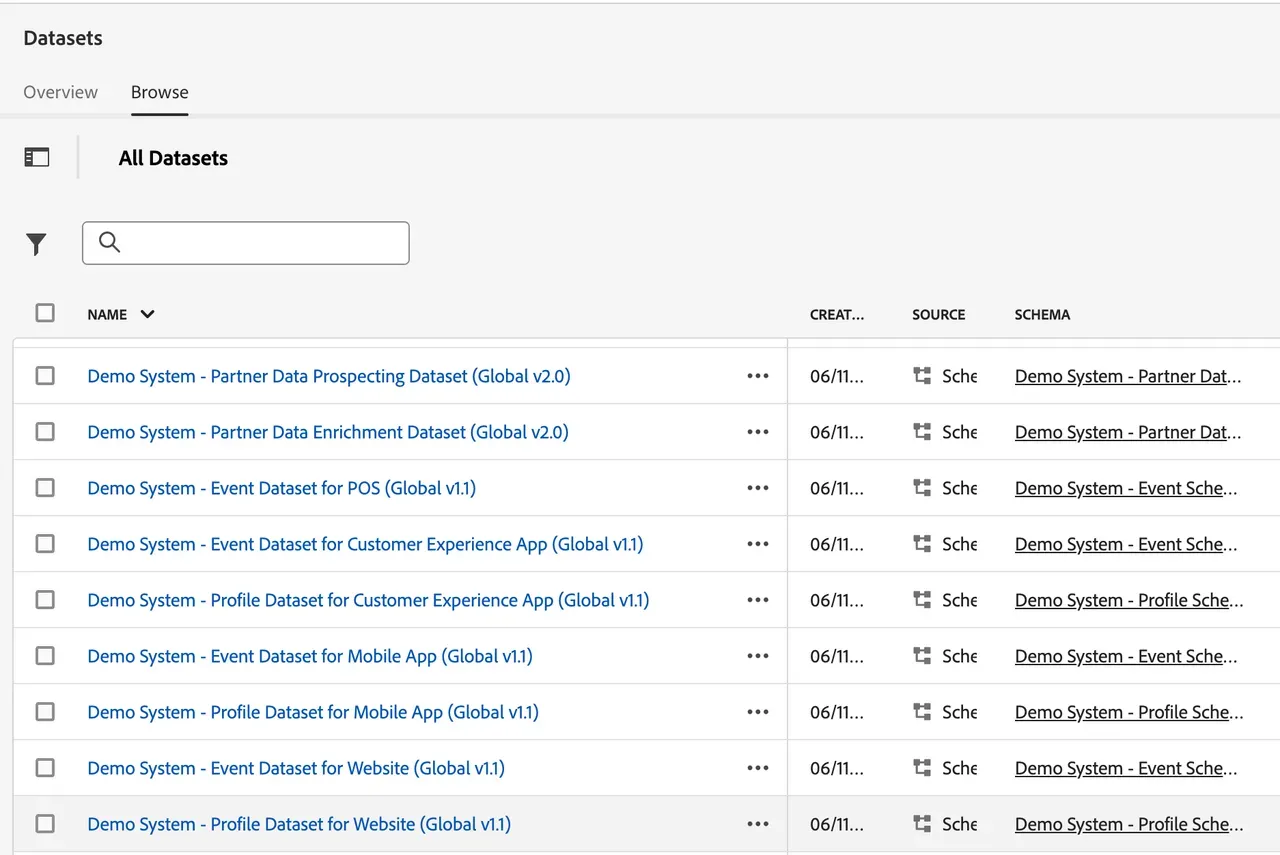Open Profile Dataset for Mobile App link
The width and height of the screenshot is (1280, 855).
[313, 712]
